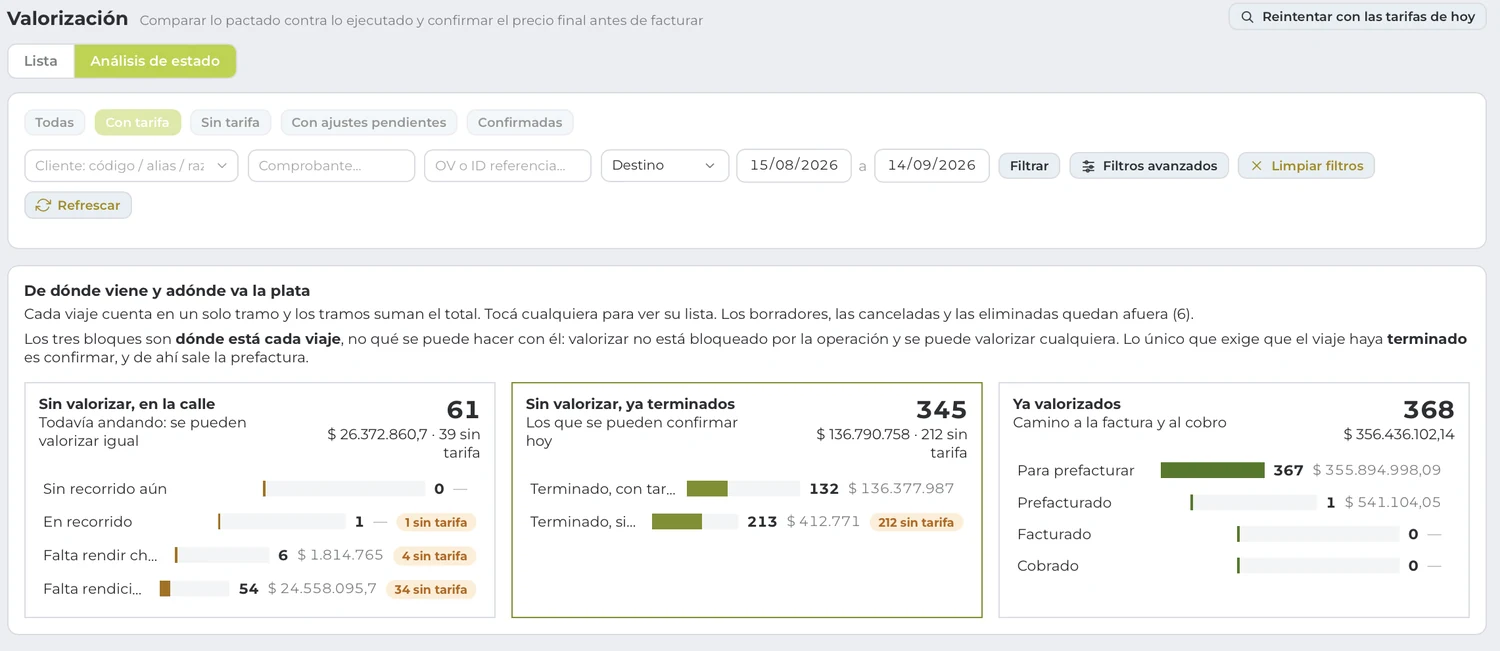This screenshot has width=1500, height=651.
Task: Switch to the Lista tab
Action: [x=41, y=61]
